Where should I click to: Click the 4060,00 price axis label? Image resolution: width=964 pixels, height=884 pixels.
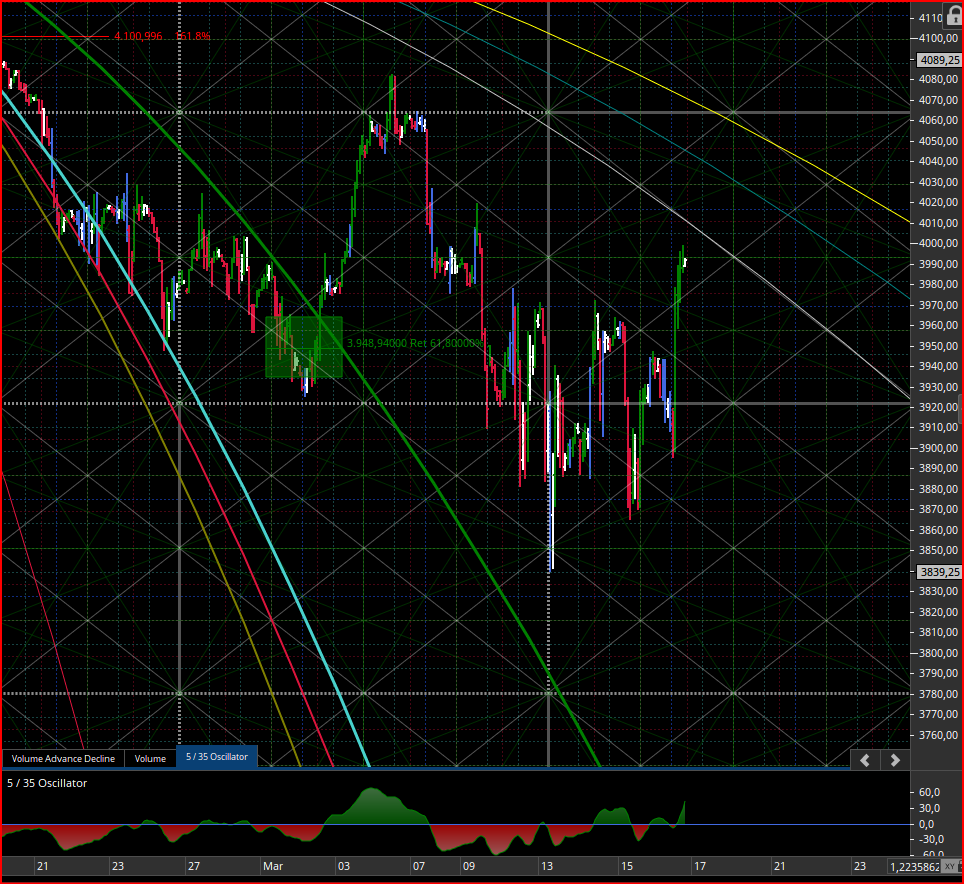click(x=938, y=120)
